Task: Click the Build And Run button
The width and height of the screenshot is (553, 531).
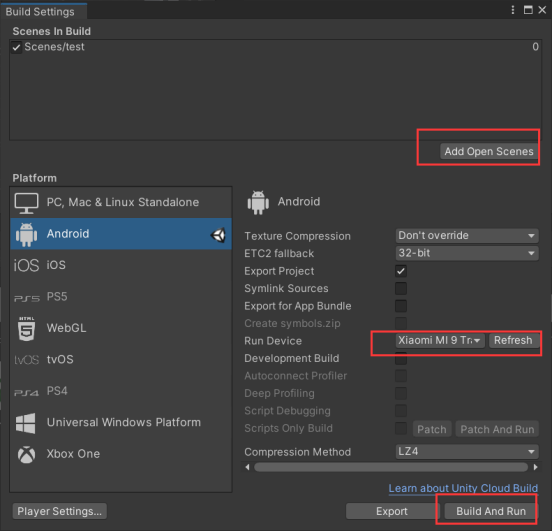Action: coord(491,511)
